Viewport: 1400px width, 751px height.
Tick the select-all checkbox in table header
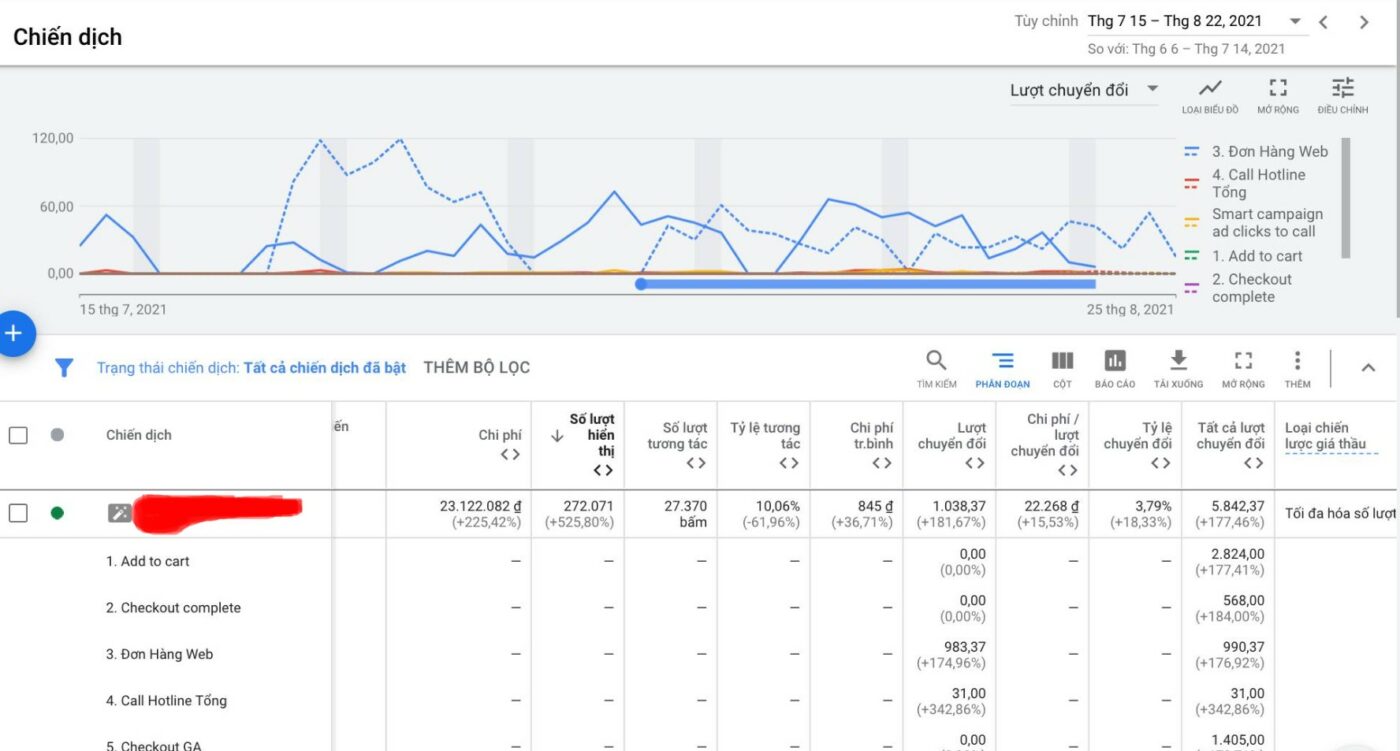pos(18,435)
